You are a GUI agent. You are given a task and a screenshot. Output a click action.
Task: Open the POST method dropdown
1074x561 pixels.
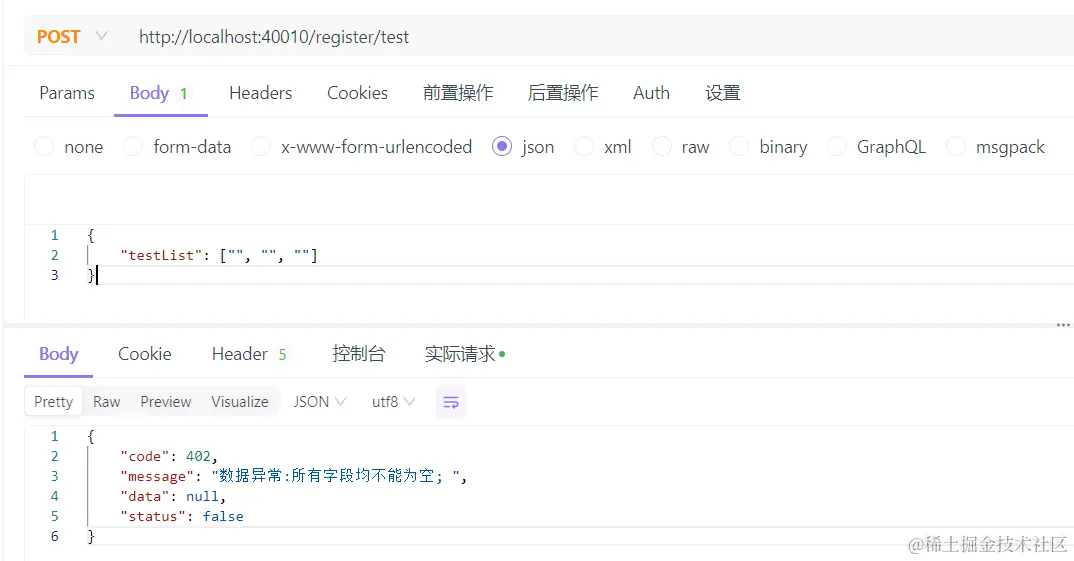72,36
